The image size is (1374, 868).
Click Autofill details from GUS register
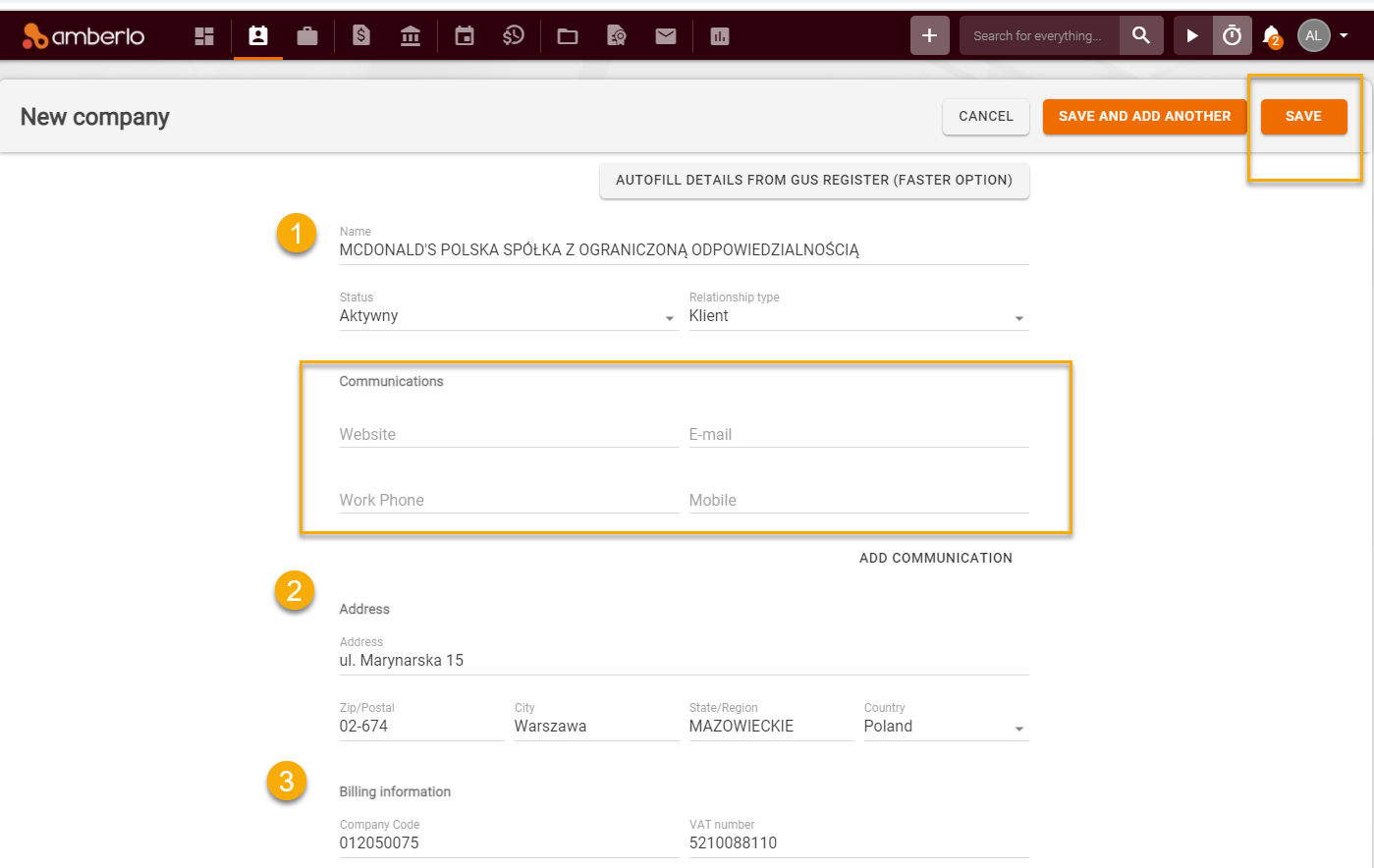tap(814, 180)
